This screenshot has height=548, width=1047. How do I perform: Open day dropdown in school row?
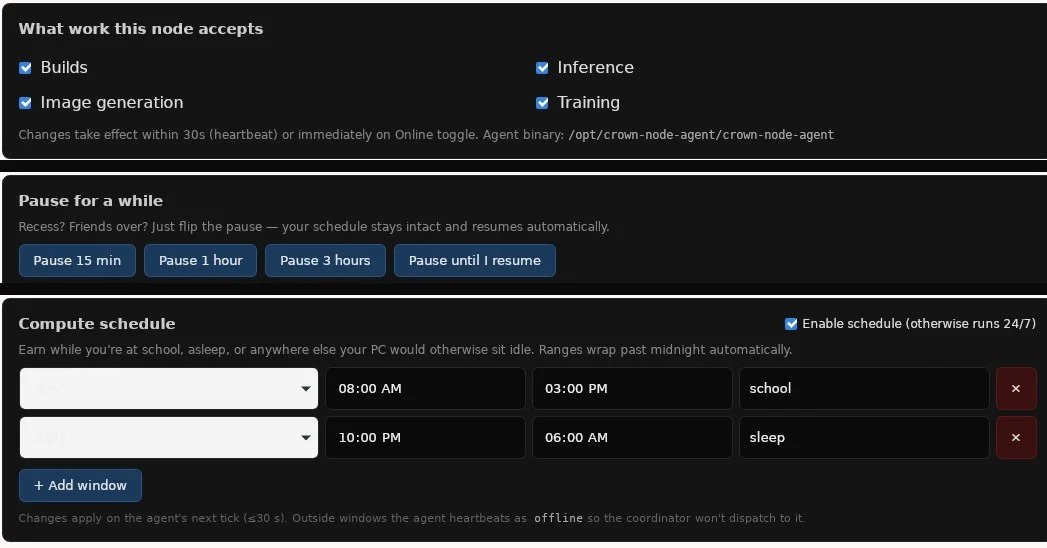[169, 388]
